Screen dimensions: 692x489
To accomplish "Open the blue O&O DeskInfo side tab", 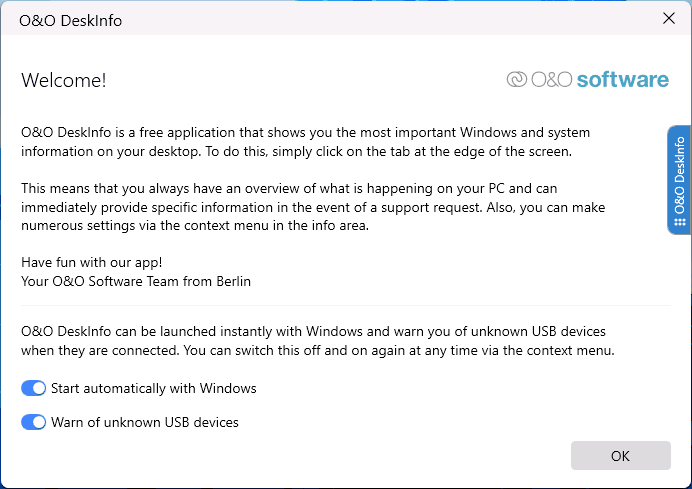I will [679, 180].
